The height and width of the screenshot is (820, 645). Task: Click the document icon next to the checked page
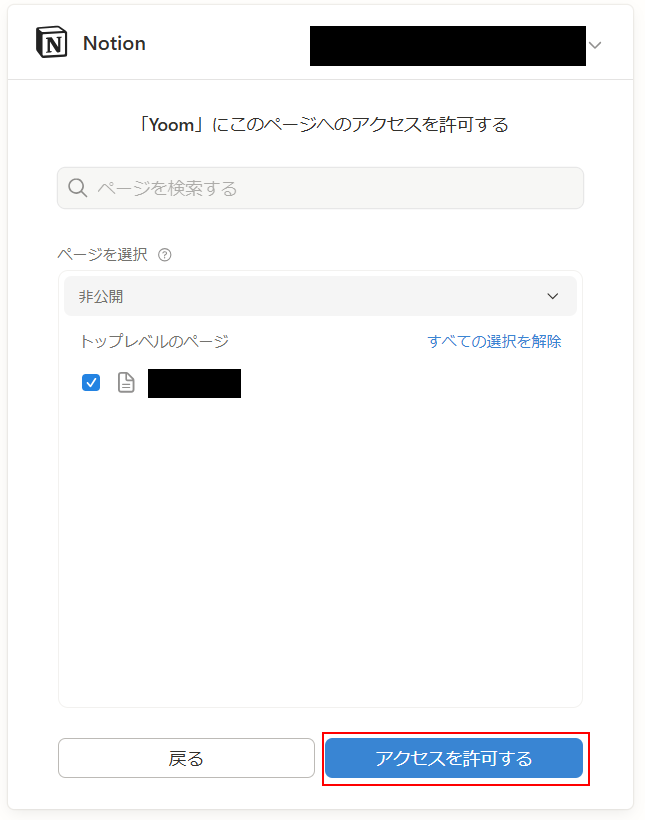pos(126,383)
